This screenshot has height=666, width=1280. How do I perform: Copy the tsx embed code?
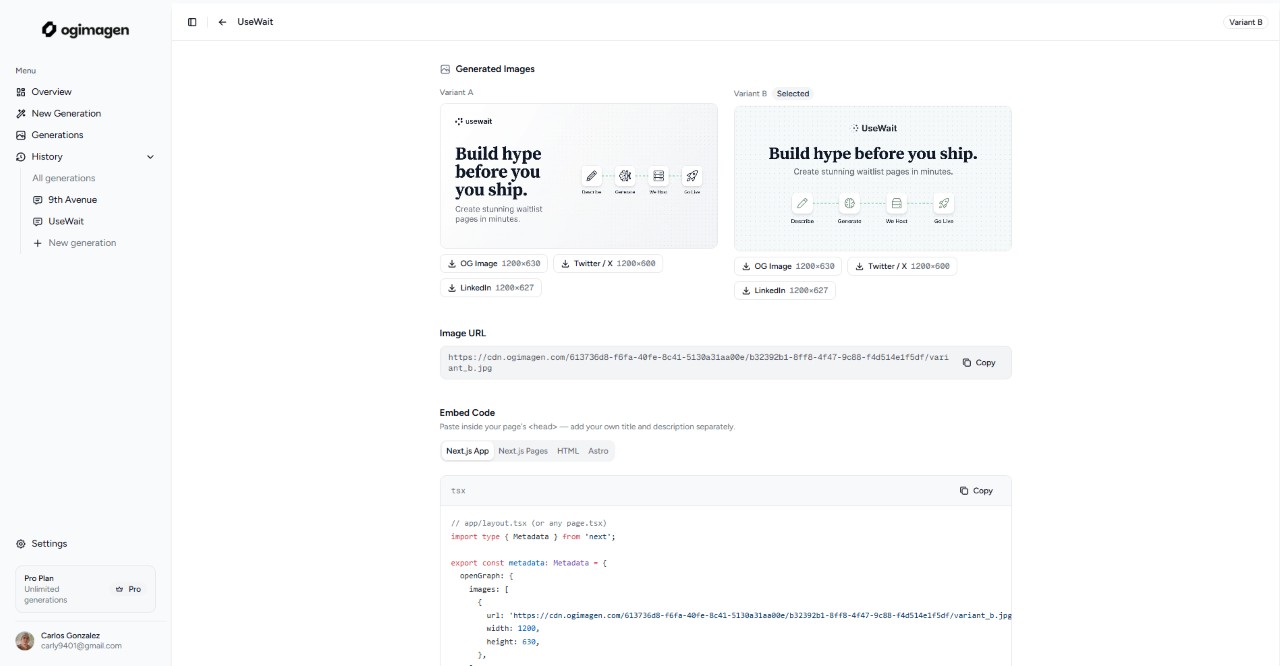(976, 491)
